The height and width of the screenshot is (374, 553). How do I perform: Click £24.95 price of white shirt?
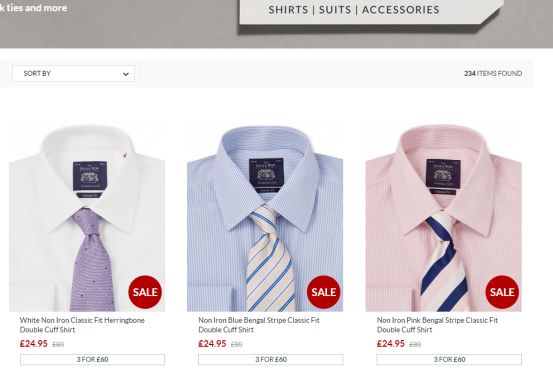(x=34, y=344)
